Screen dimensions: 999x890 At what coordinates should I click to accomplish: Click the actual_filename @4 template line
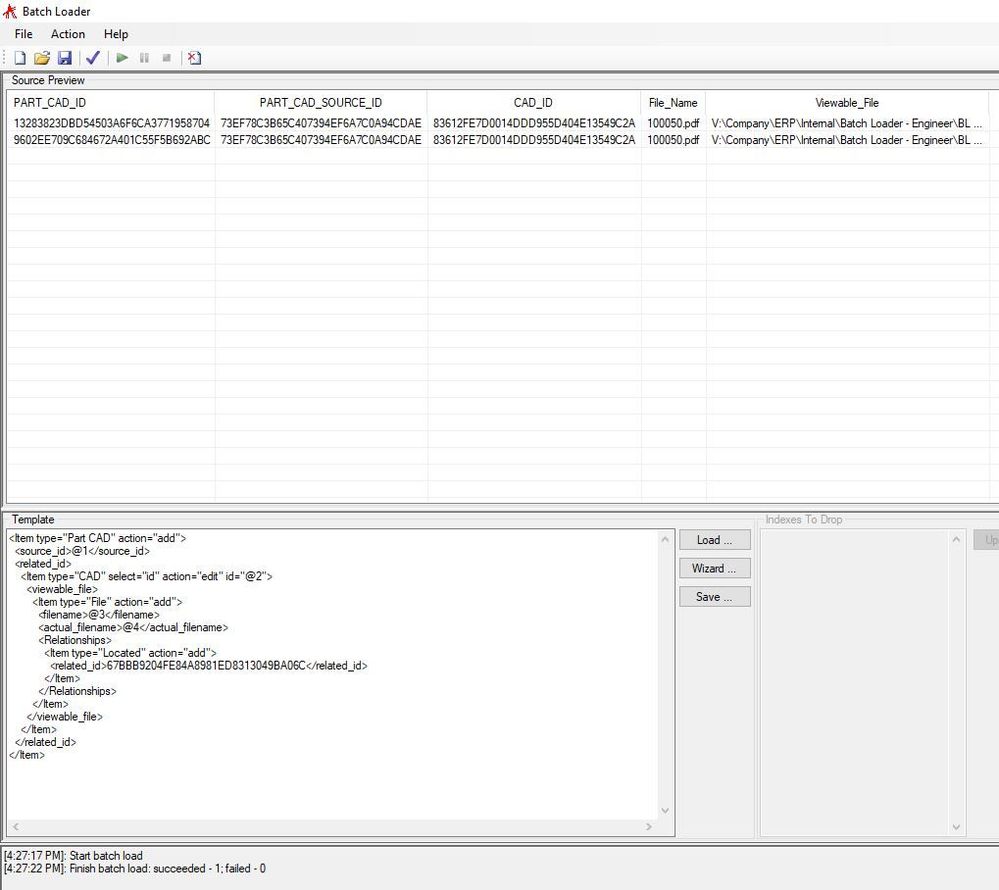[x=133, y=628]
